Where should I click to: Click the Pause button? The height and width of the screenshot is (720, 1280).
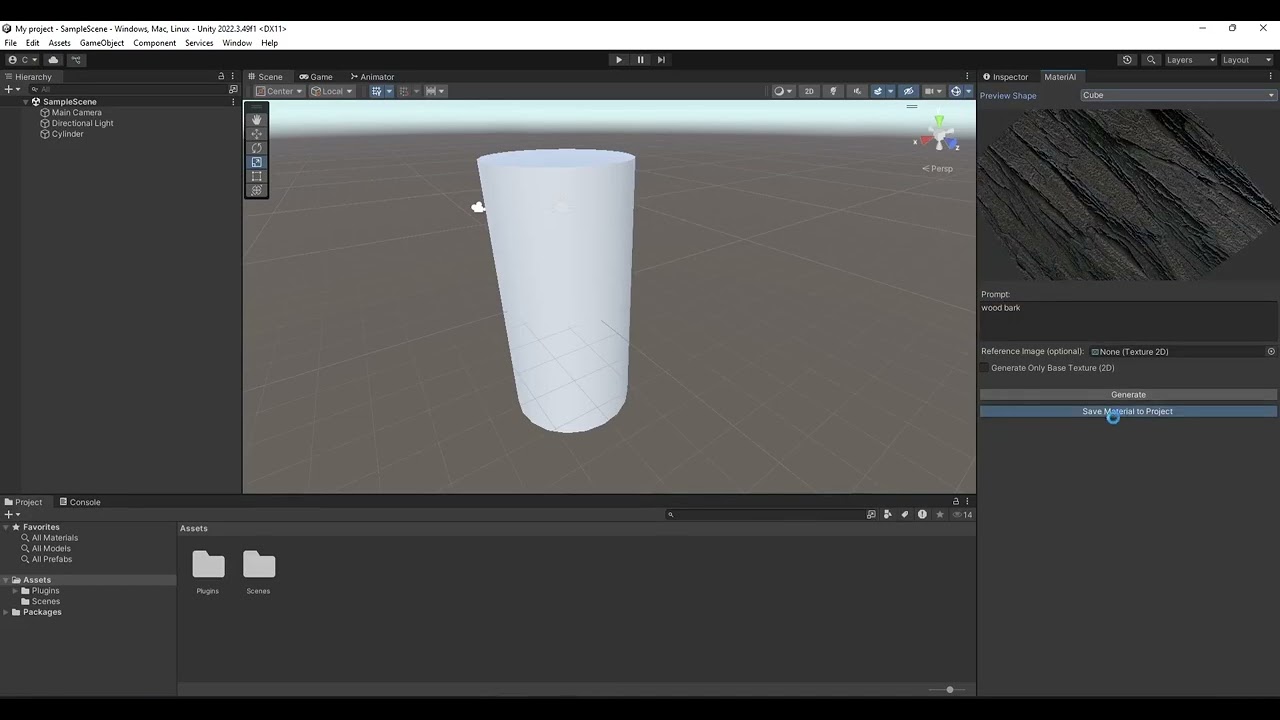tap(640, 60)
